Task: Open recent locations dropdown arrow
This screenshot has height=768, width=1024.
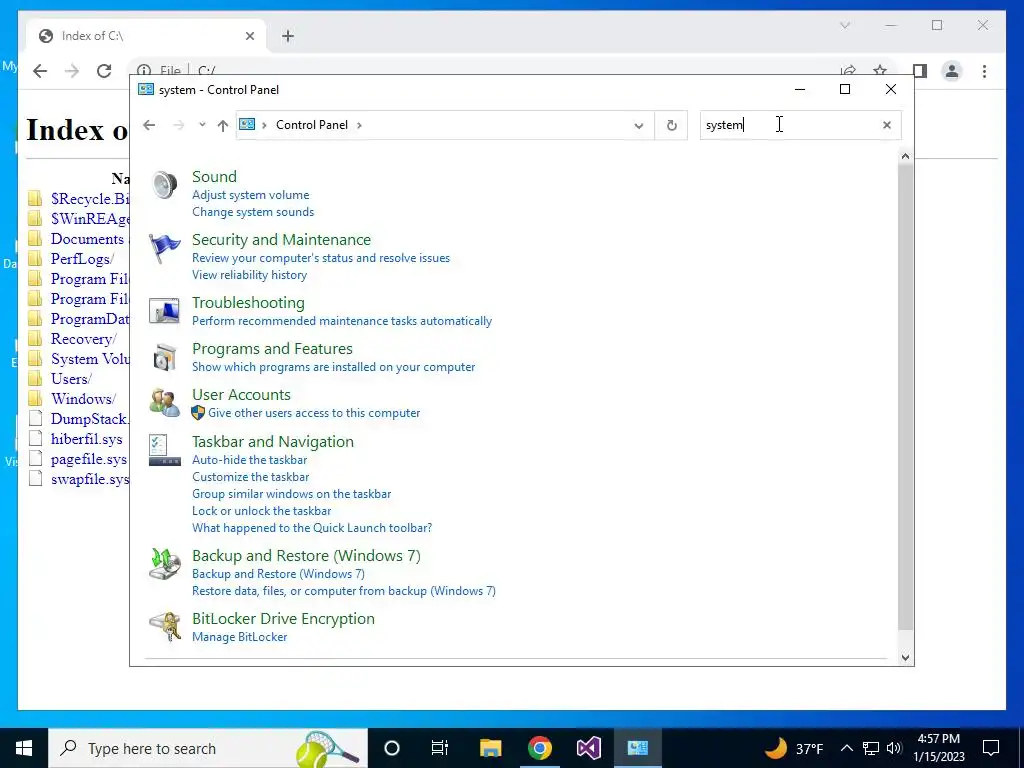Action: [202, 125]
